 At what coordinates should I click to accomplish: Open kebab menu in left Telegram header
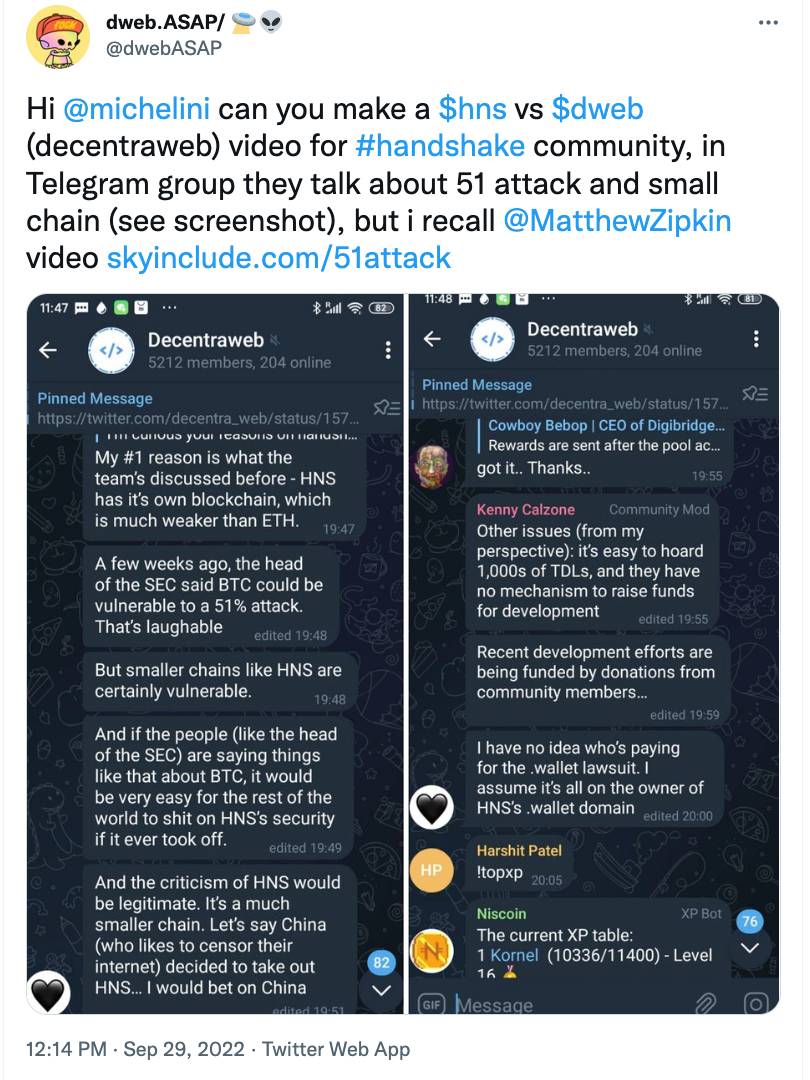[x=388, y=350]
